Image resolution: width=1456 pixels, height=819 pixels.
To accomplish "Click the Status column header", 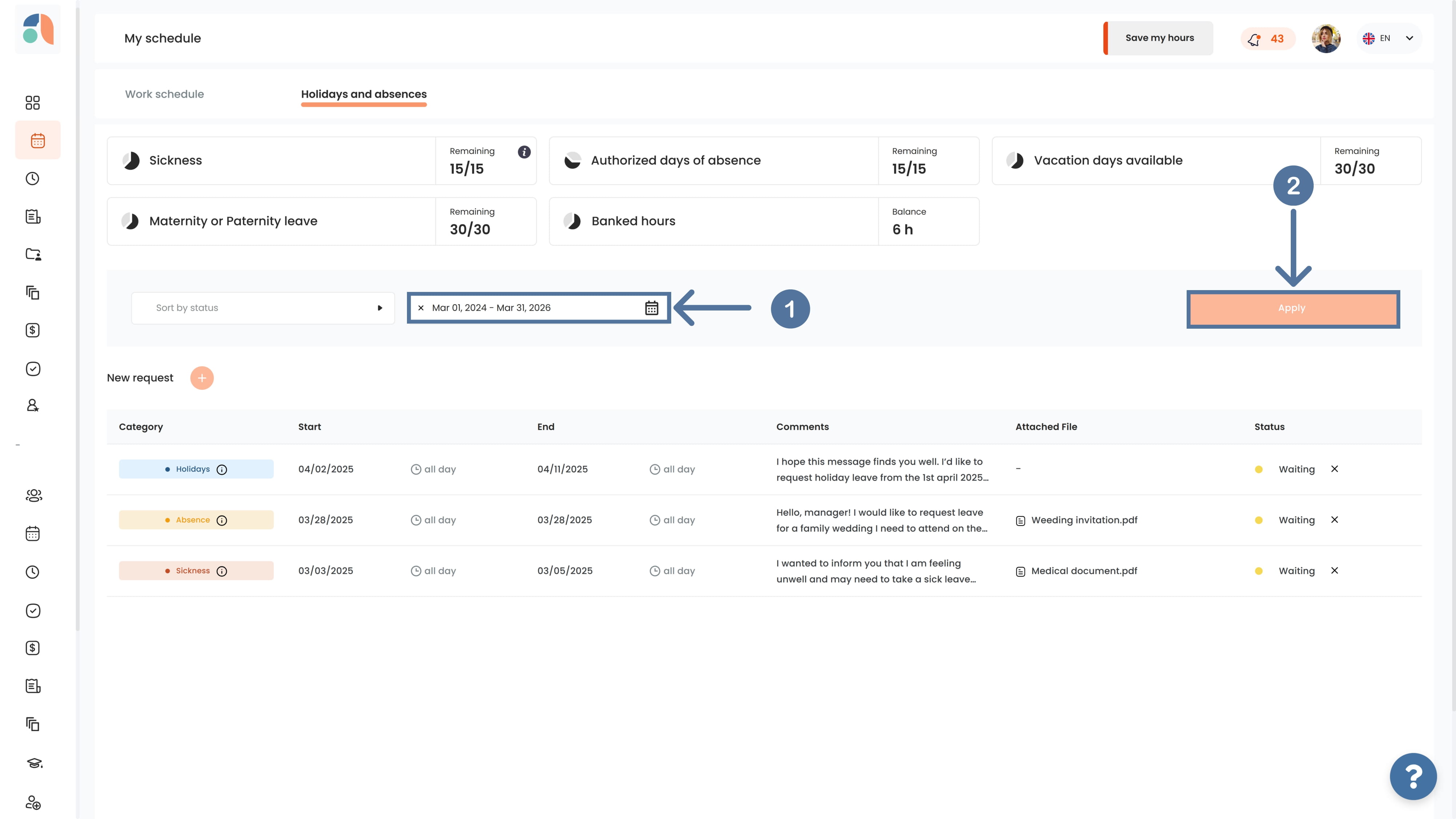I will tap(1270, 427).
